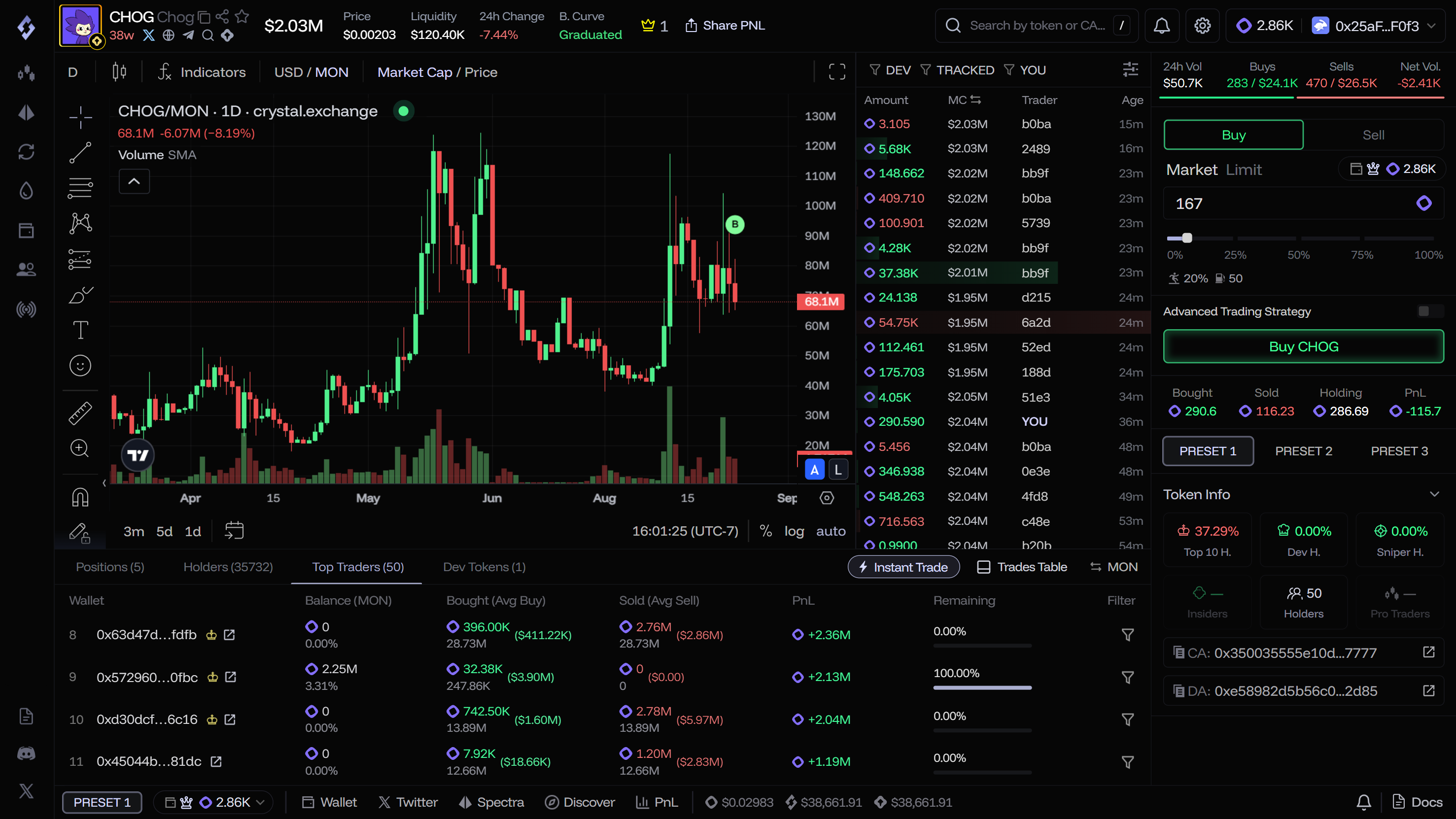
Task: Open the Trades Table view
Action: click(x=1022, y=567)
